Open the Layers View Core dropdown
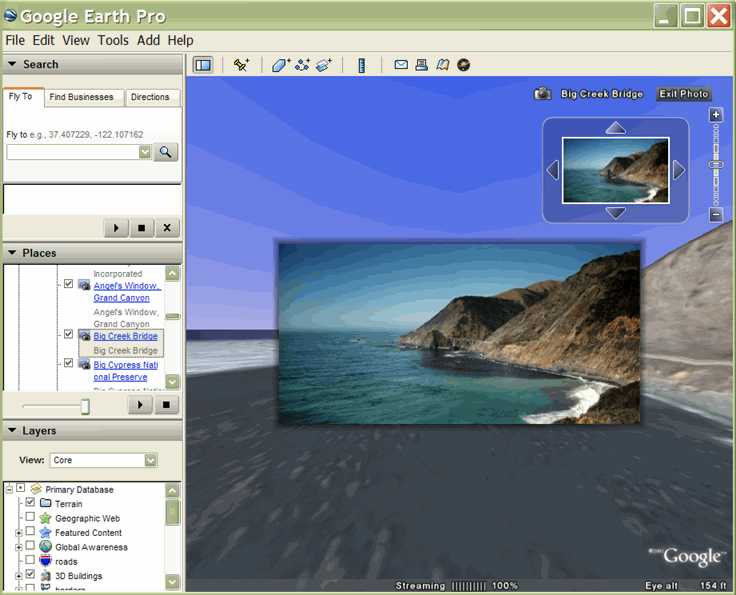This screenshot has width=736, height=595. [103, 460]
